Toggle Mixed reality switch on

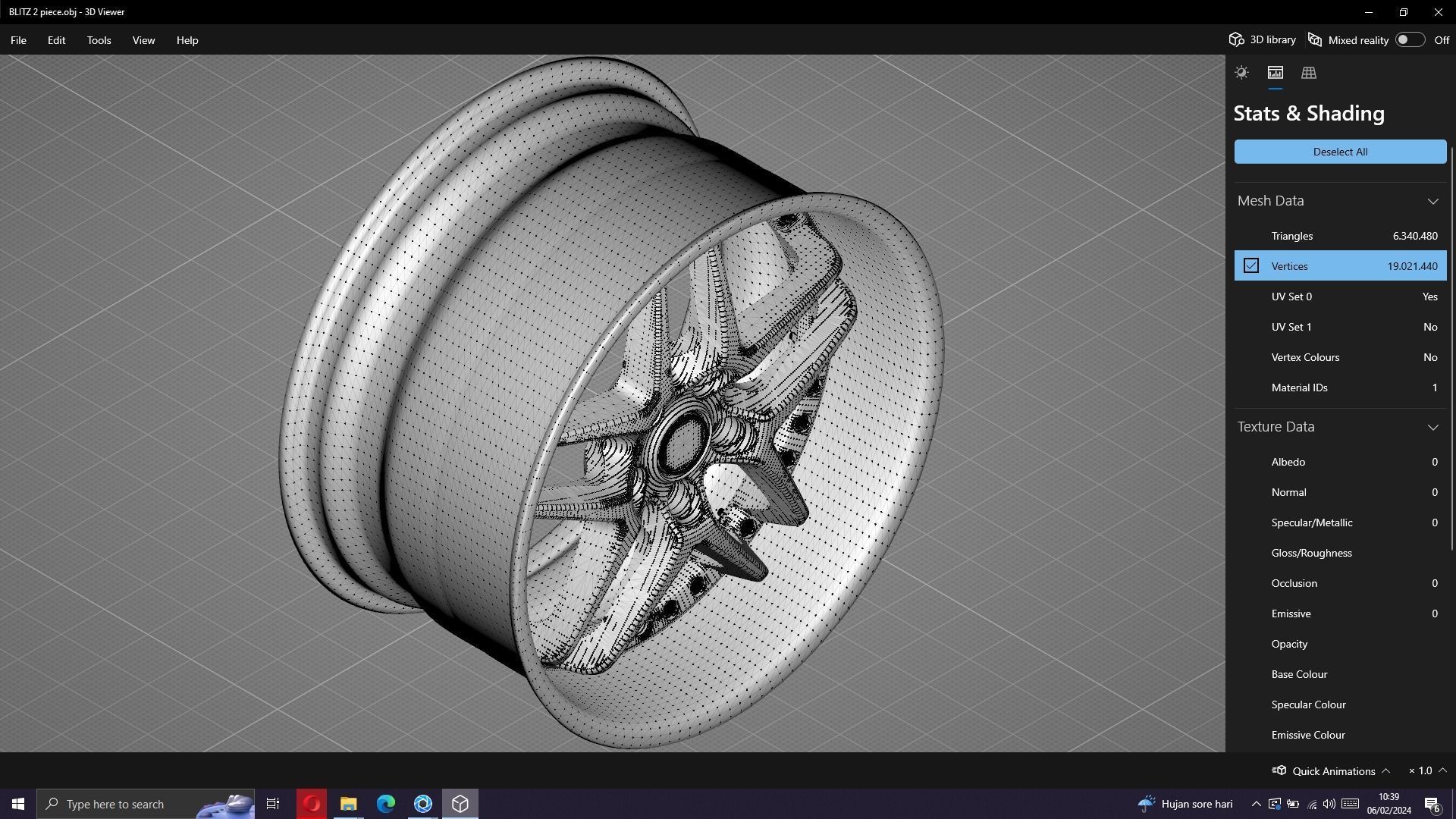[1410, 40]
